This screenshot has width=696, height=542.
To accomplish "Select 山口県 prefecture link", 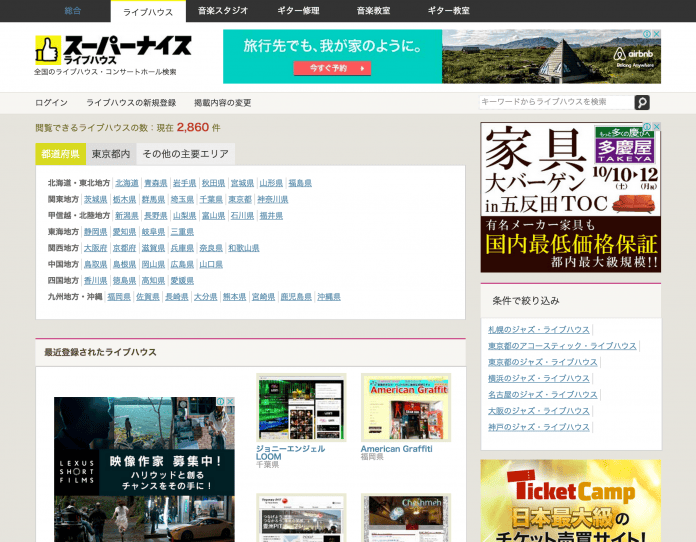I will coord(211,265).
